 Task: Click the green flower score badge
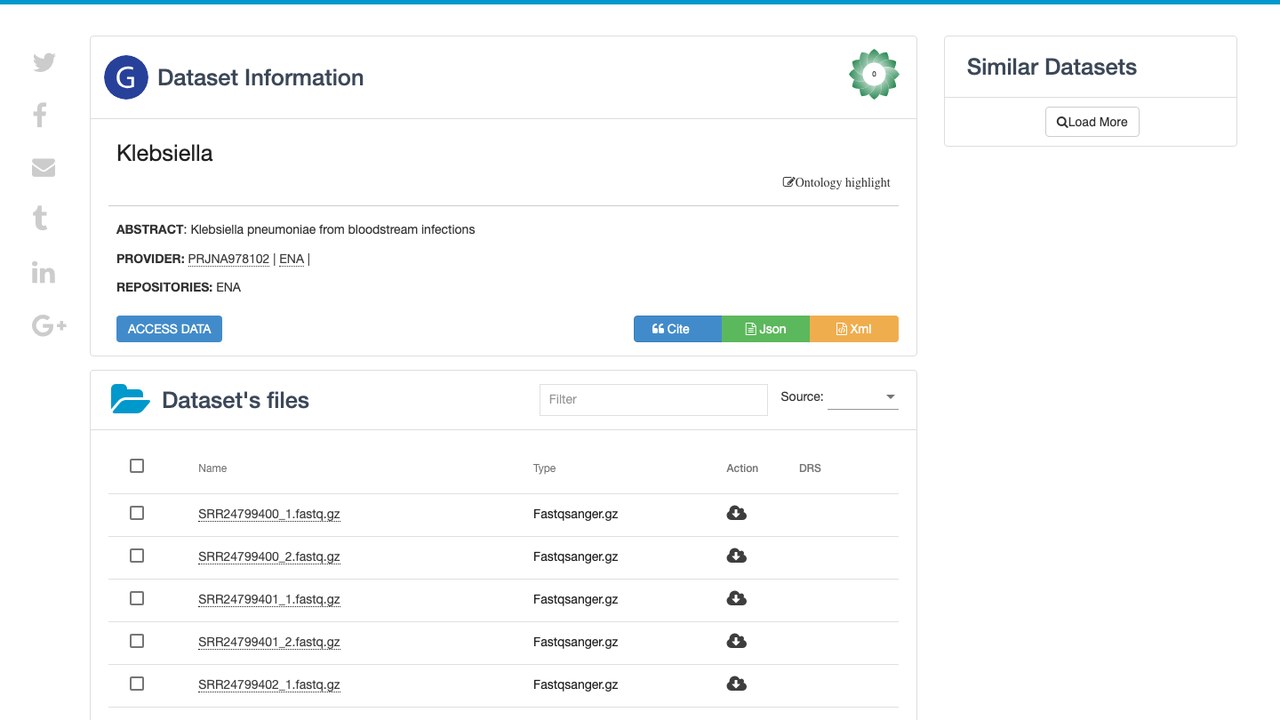874,74
